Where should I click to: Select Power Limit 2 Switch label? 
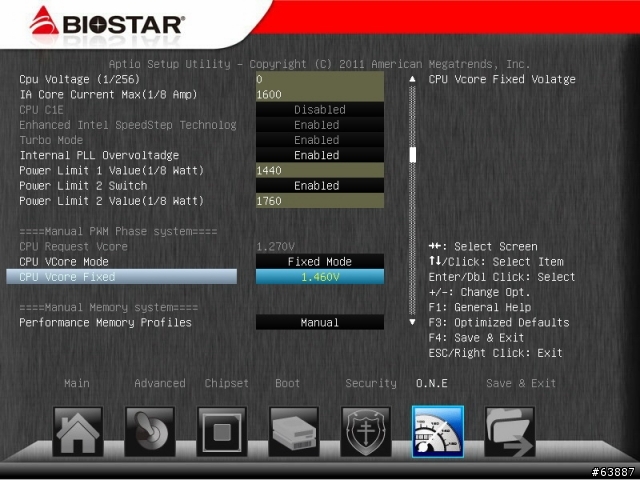(x=83, y=186)
